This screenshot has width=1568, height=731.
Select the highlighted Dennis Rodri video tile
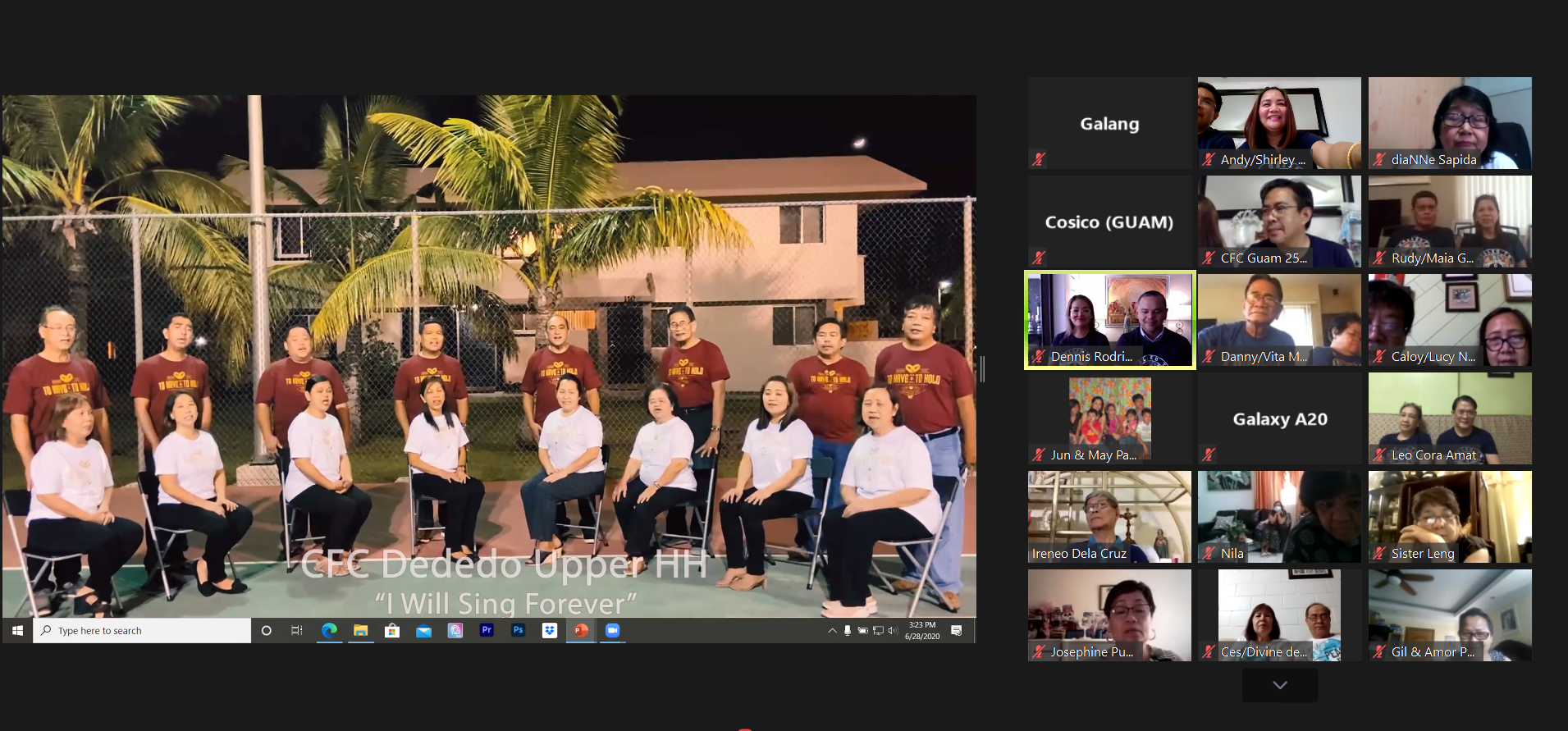(1109, 320)
